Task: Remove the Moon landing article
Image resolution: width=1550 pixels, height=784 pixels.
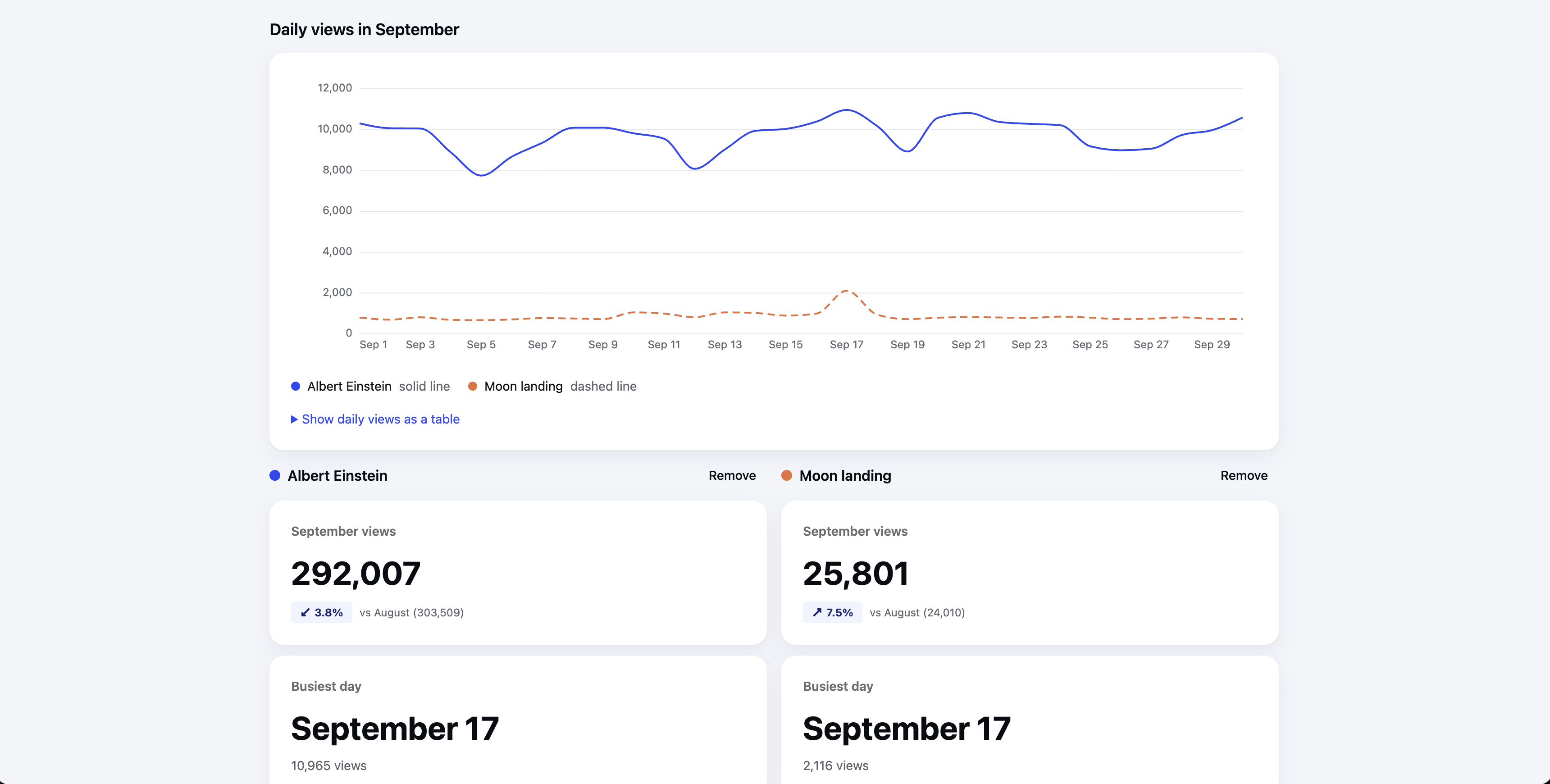Action: click(x=1244, y=475)
